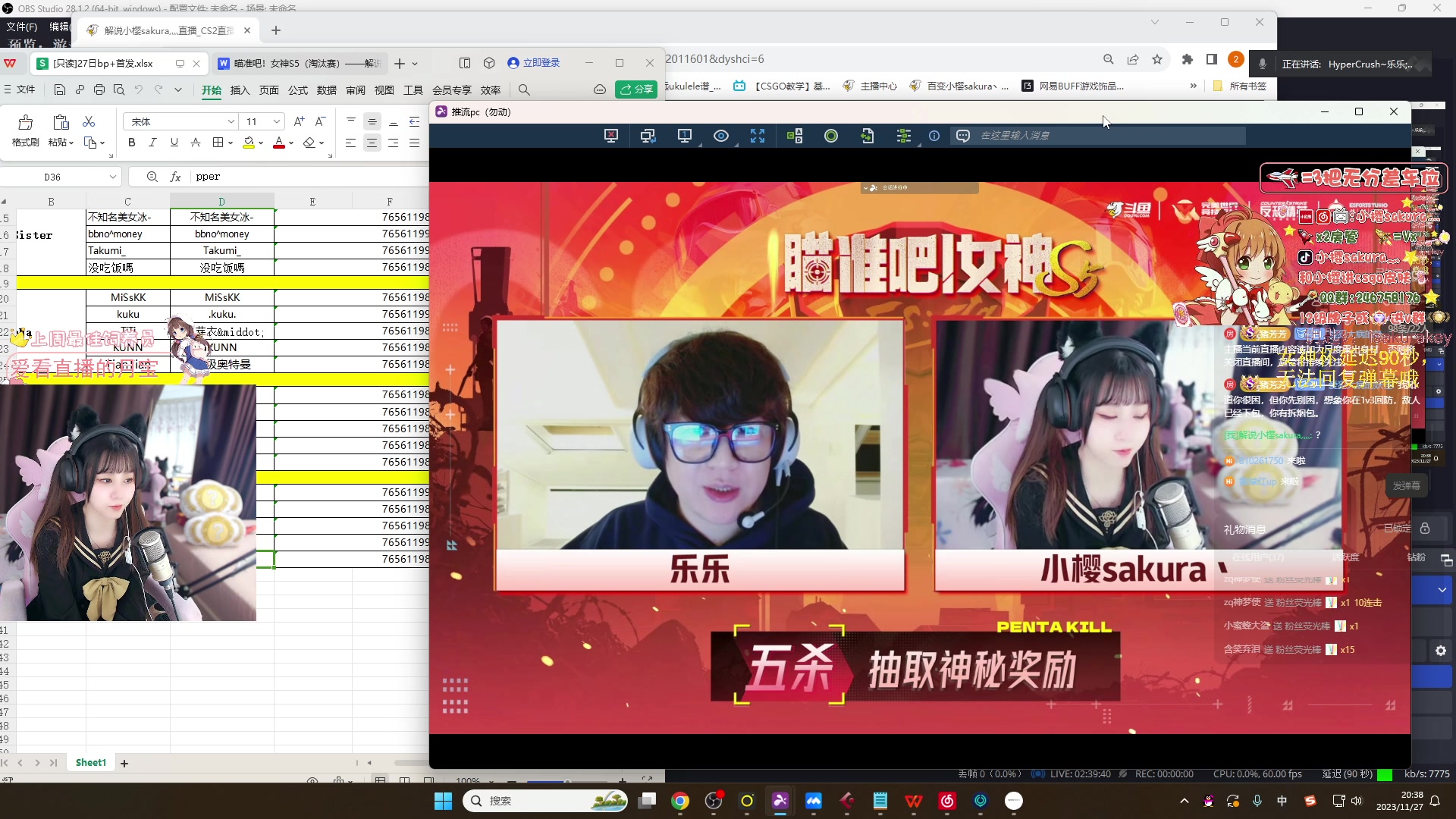Select the format painter (格式刷) tool
The image size is (1456, 819).
[x=25, y=129]
